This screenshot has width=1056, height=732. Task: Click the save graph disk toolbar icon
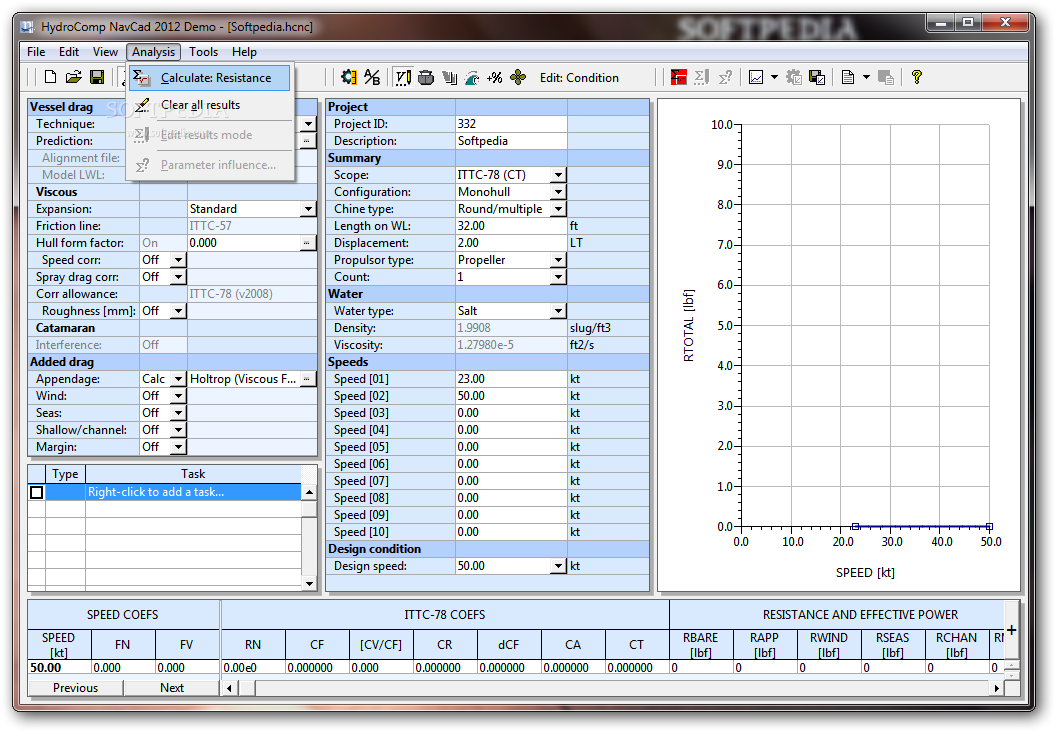(x=817, y=77)
